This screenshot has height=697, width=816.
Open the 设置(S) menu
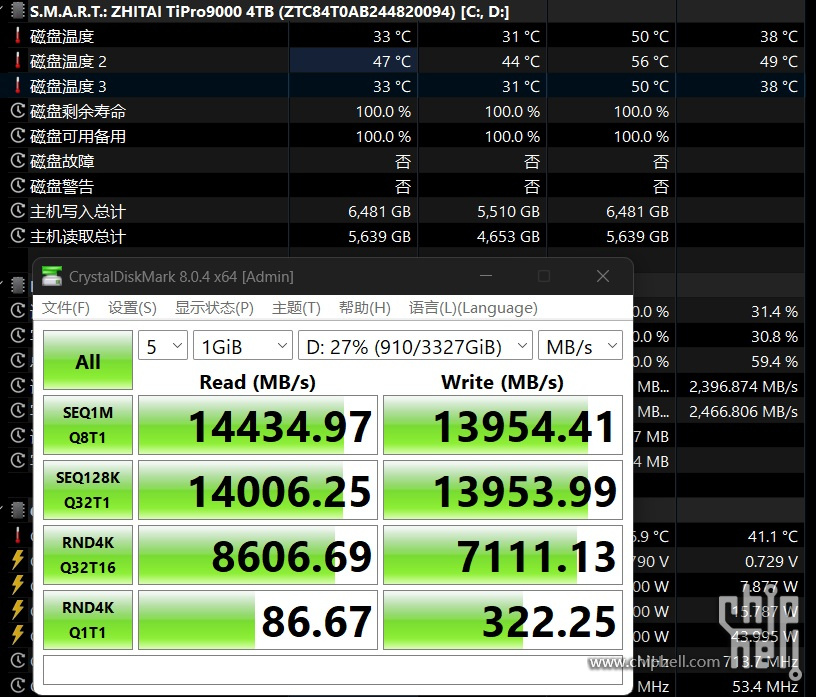coord(132,308)
